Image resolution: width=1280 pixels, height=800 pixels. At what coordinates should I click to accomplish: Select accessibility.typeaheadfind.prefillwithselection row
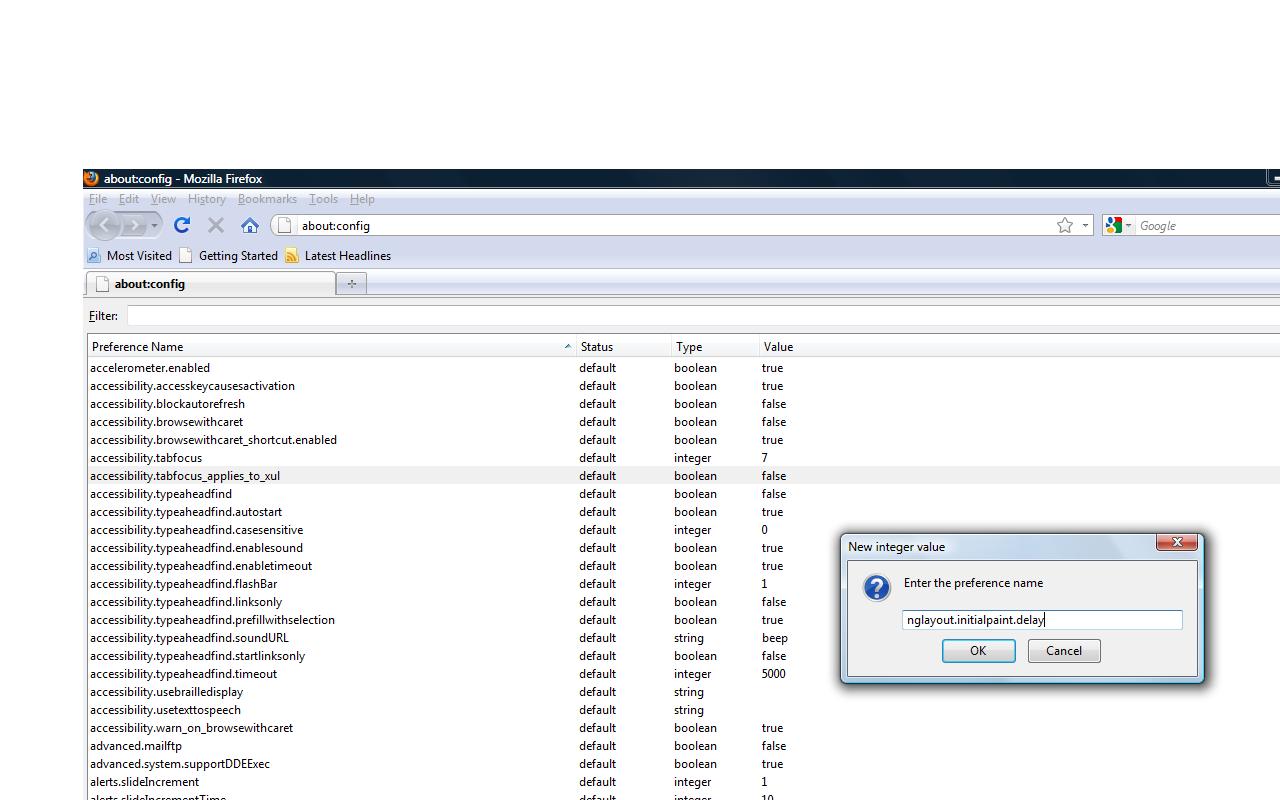(683, 620)
